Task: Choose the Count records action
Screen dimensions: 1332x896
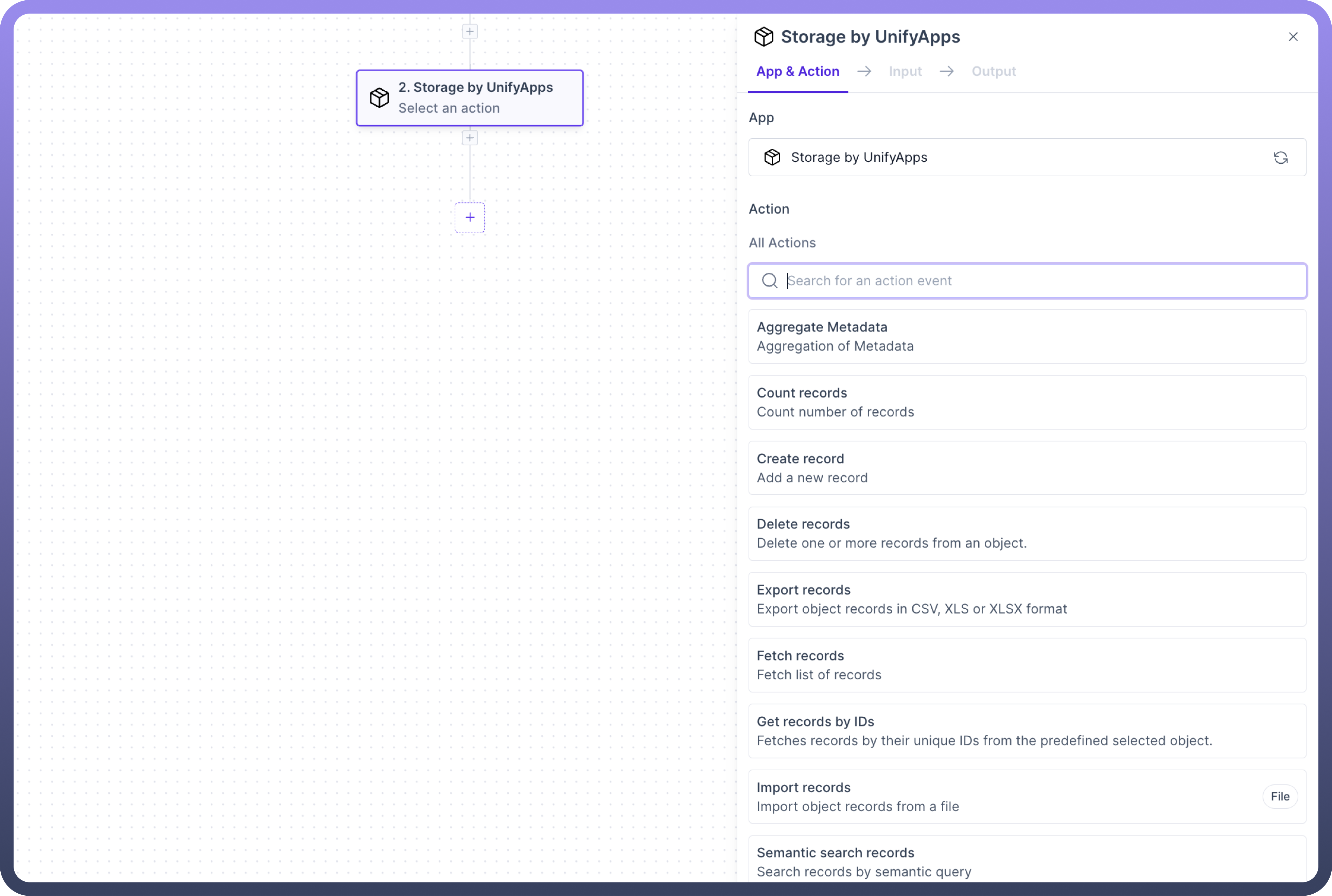Action: pos(1027,402)
